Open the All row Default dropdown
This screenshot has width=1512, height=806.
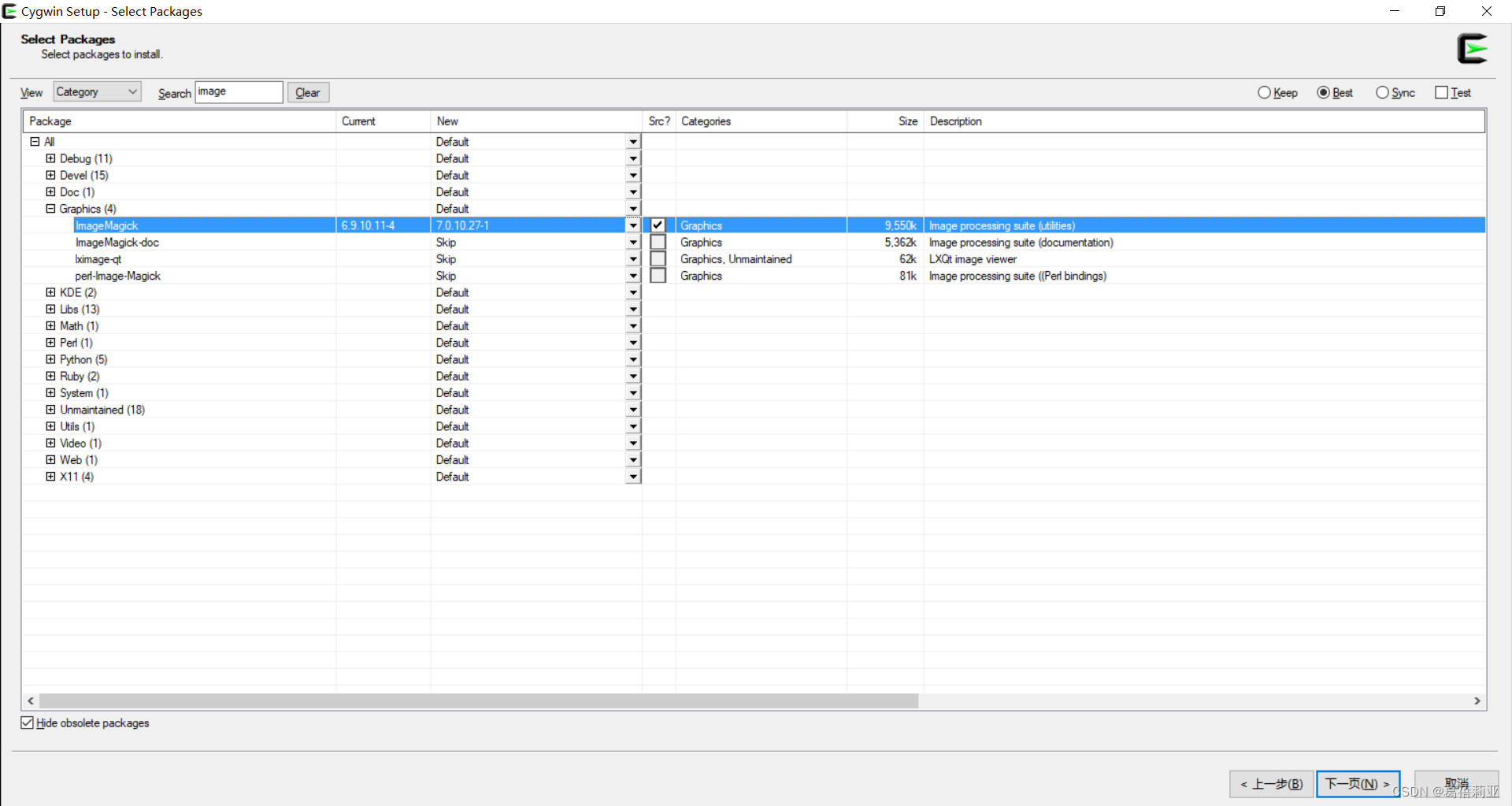pos(633,142)
